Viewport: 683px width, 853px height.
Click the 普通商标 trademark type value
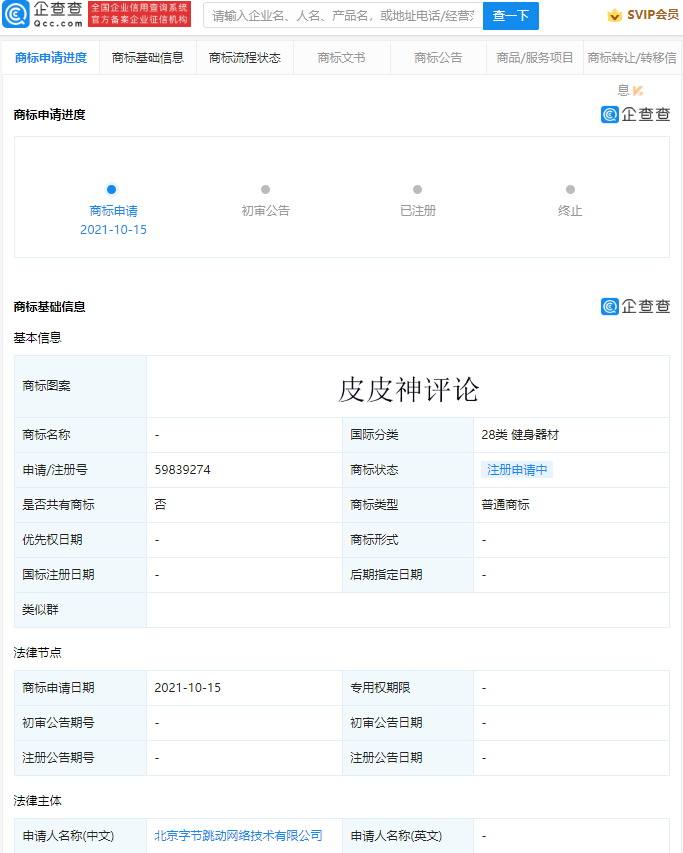[x=505, y=504]
